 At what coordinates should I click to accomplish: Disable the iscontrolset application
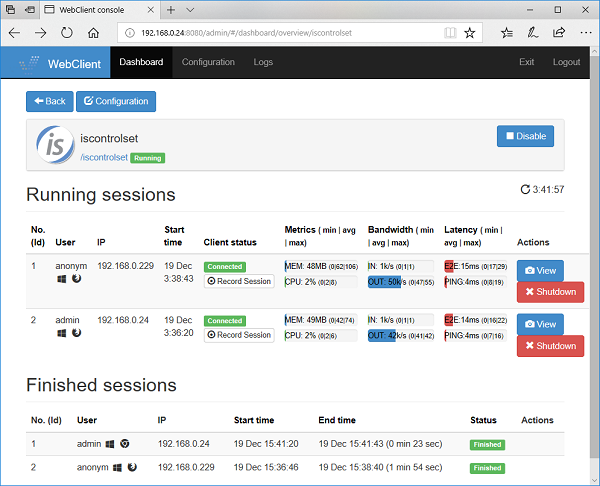click(x=525, y=136)
